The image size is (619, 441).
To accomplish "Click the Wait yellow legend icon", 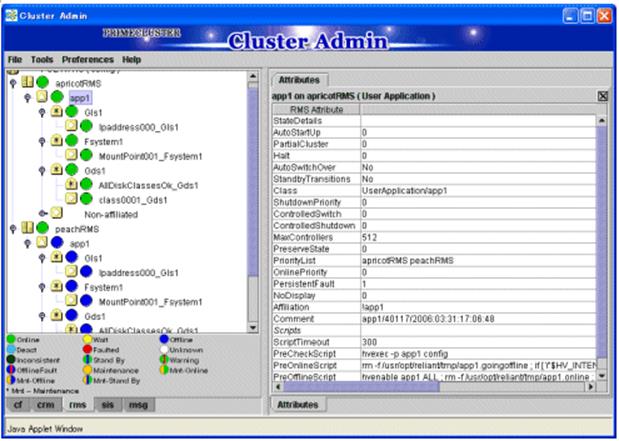I will pyautogui.click(x=88, y=340).
